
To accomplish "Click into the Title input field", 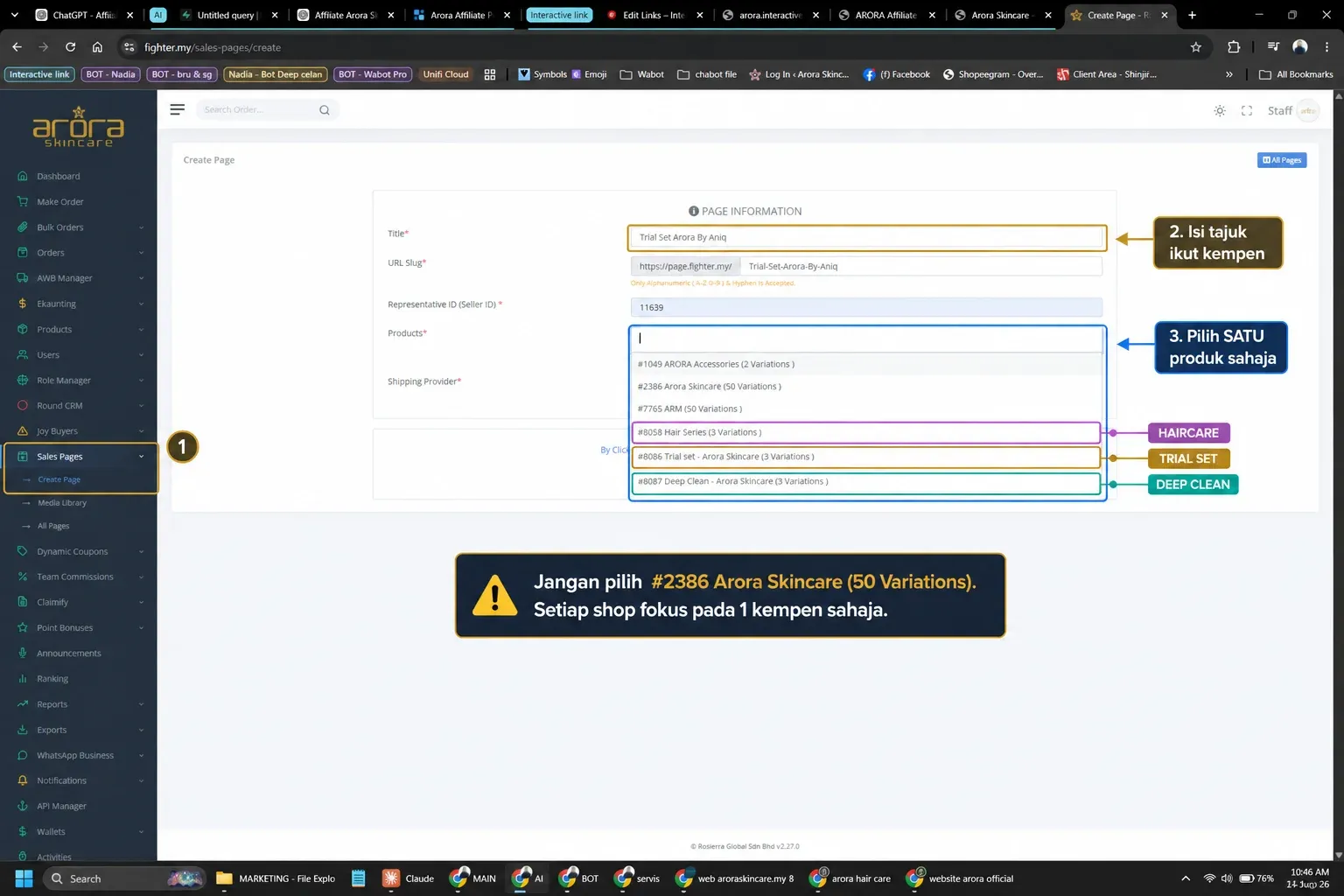I will point(866,237).
